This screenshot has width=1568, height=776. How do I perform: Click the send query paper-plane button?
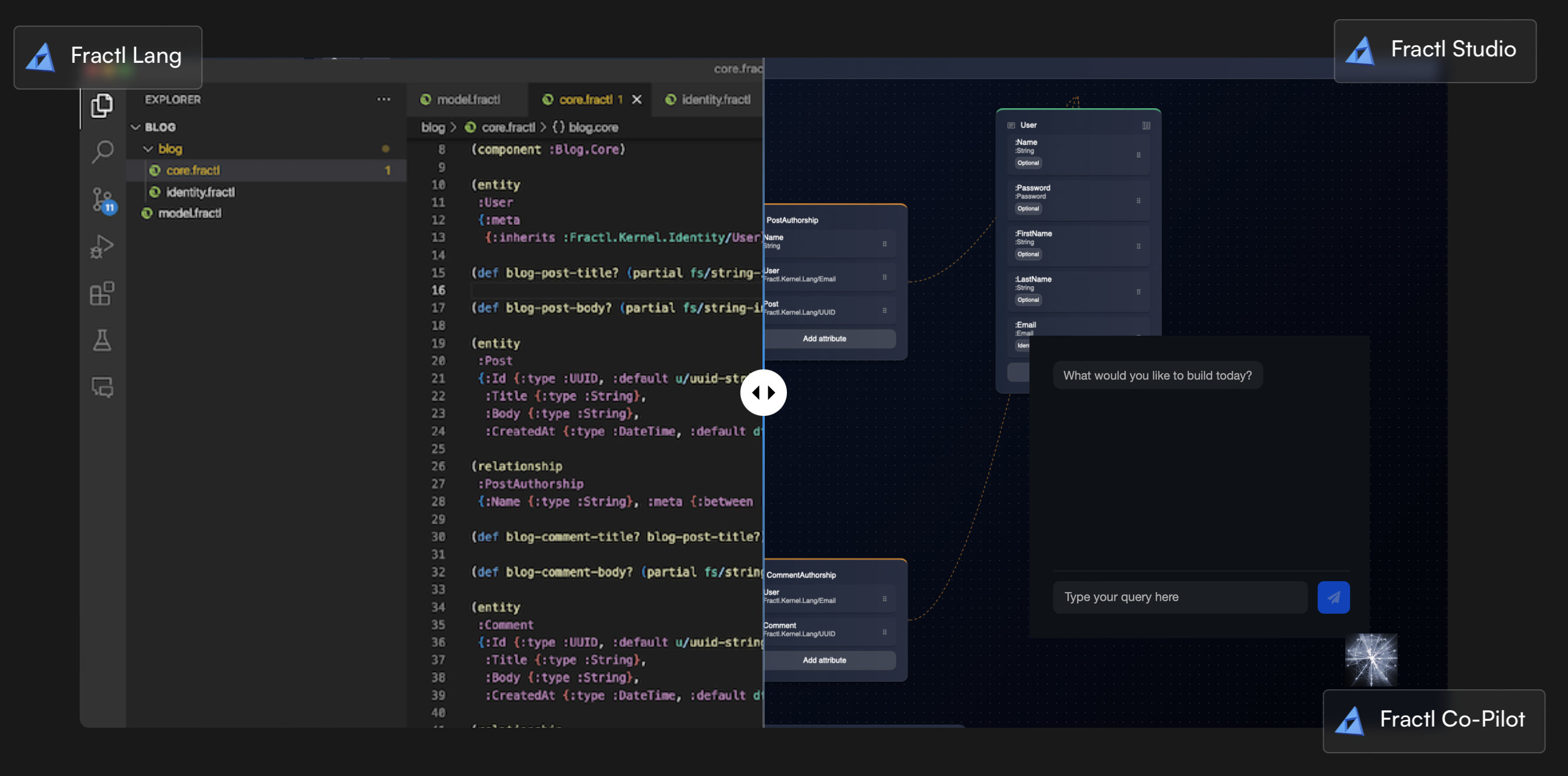(1333, 597)
